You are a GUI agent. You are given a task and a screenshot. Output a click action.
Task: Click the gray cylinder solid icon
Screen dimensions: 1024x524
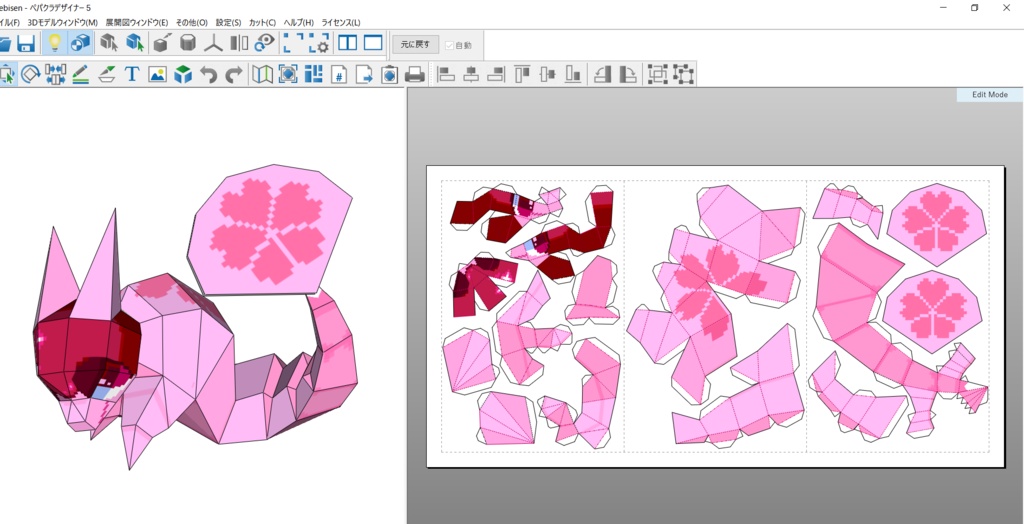tap(188, 44)
